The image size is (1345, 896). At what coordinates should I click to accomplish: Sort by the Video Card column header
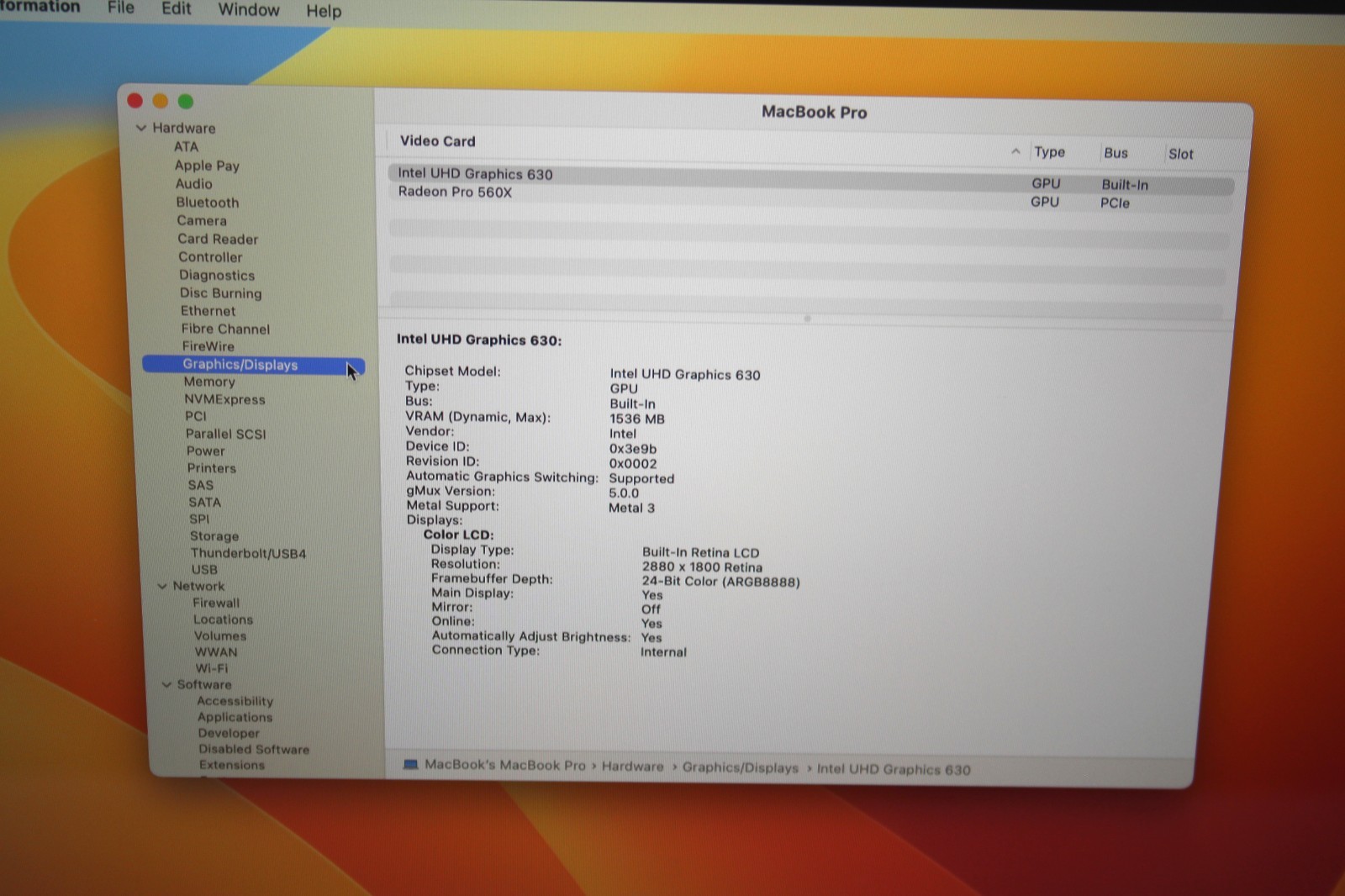click(437, 141)
